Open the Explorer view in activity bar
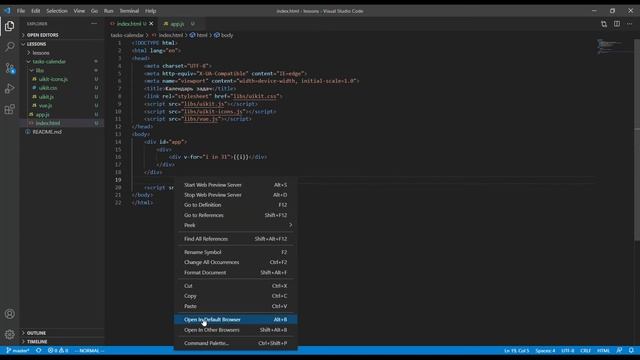Viewport: 640px width, 360px height. [9, 26]
